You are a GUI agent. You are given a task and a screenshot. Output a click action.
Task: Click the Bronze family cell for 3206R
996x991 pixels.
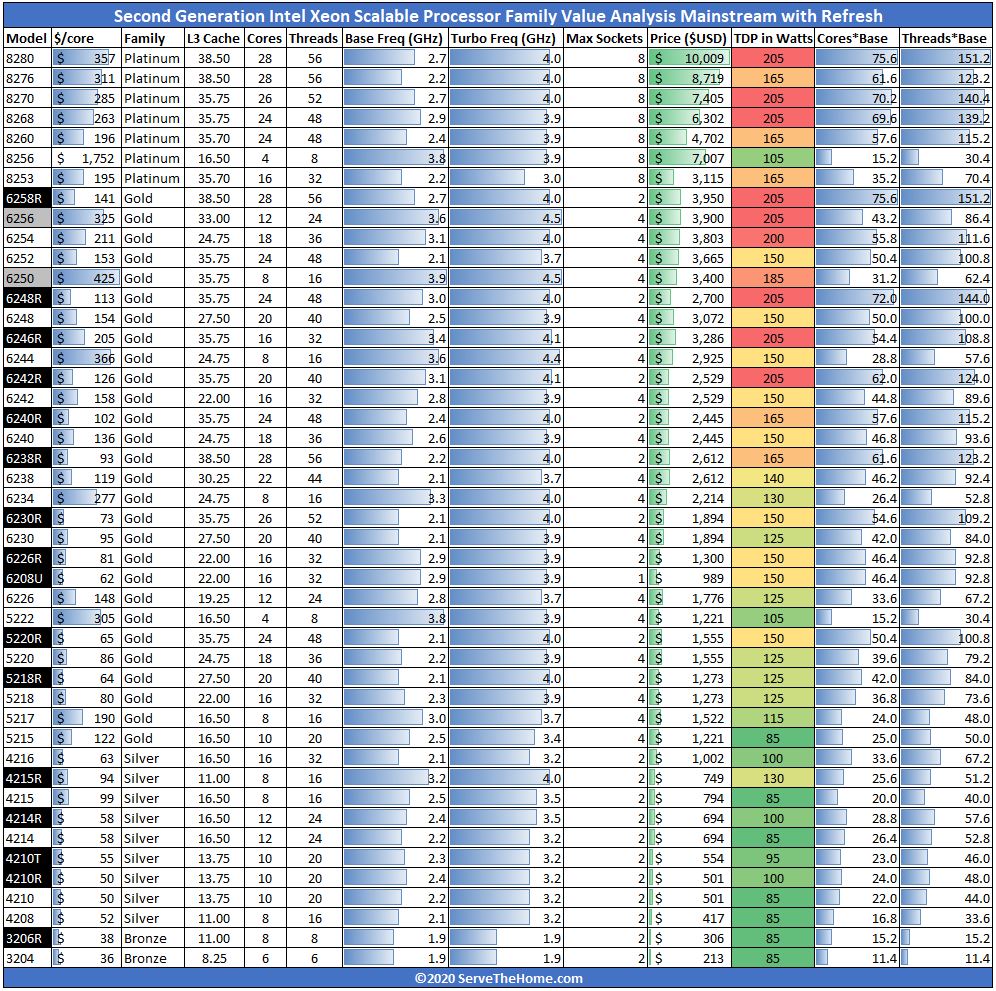[153, 938]
